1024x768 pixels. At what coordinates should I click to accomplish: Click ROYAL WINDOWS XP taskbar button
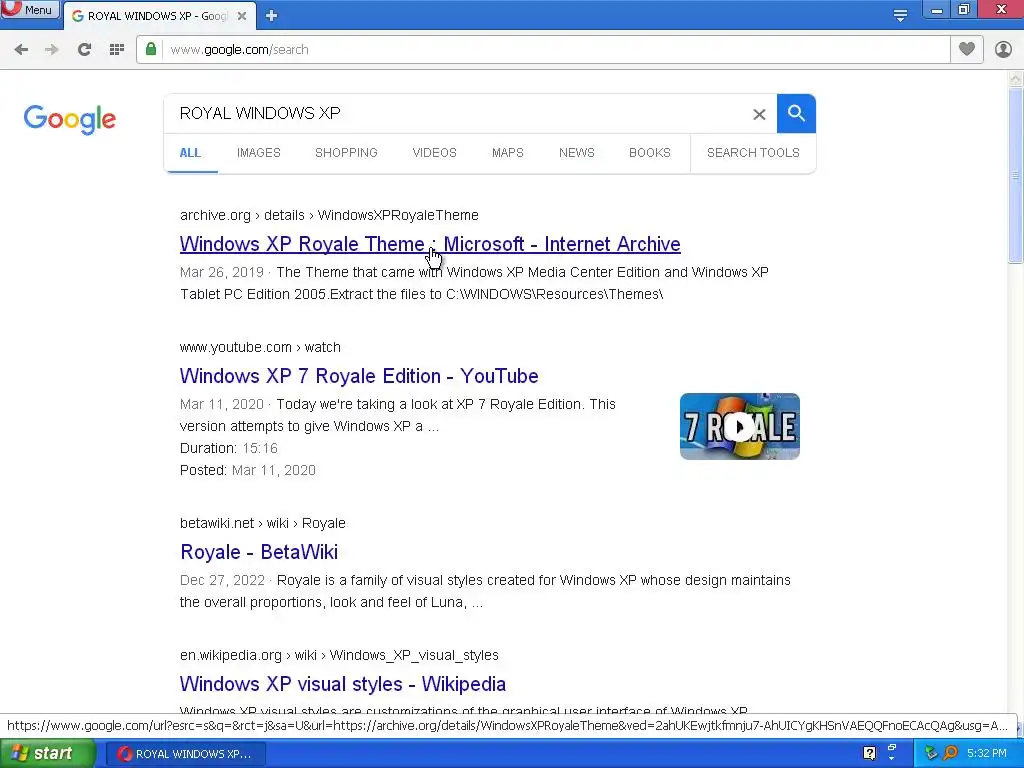pos(185,754)
